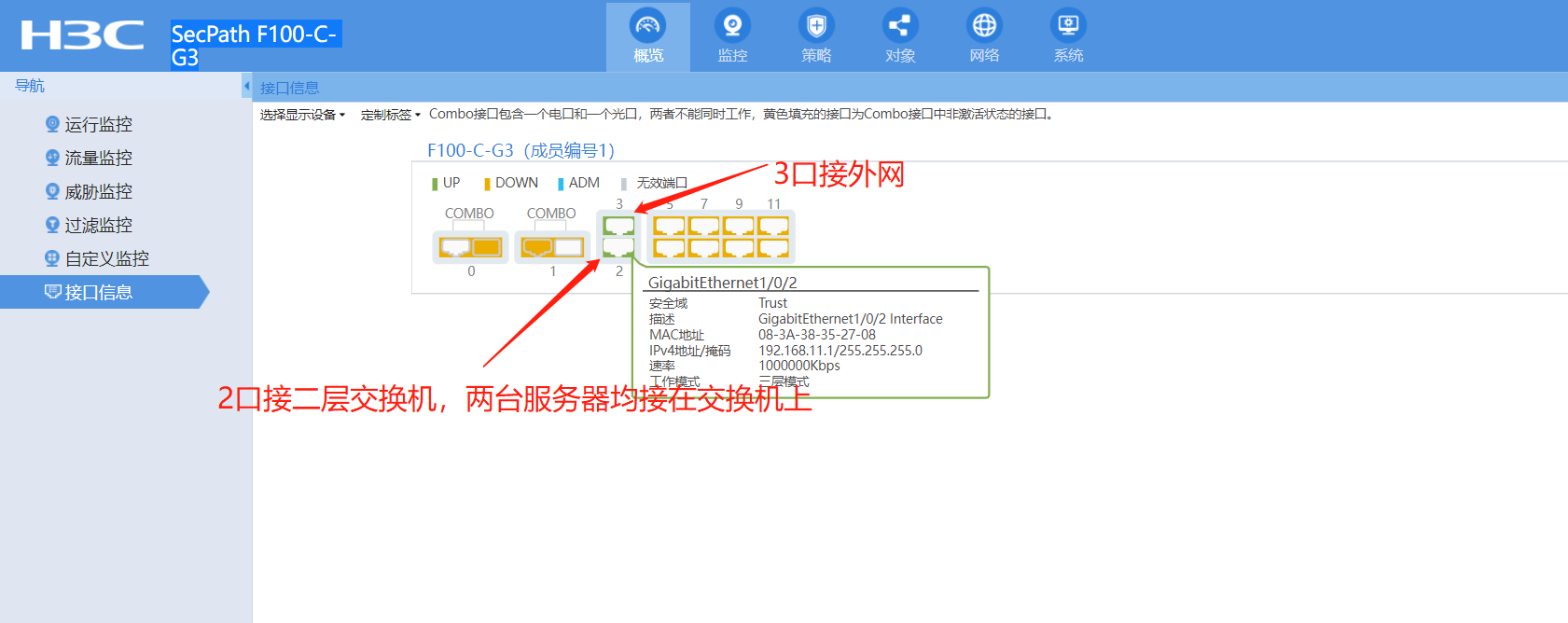Select the orange port directly below port 11

tap(773, 248)
